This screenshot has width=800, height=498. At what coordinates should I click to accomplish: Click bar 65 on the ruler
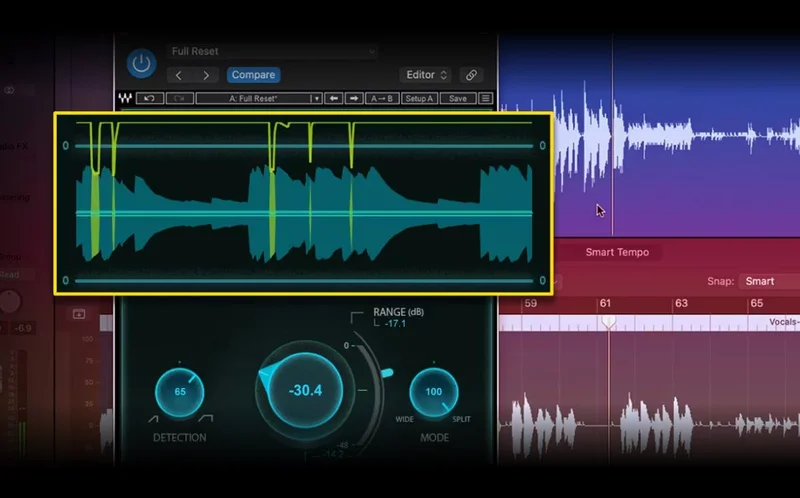[757, 304]
